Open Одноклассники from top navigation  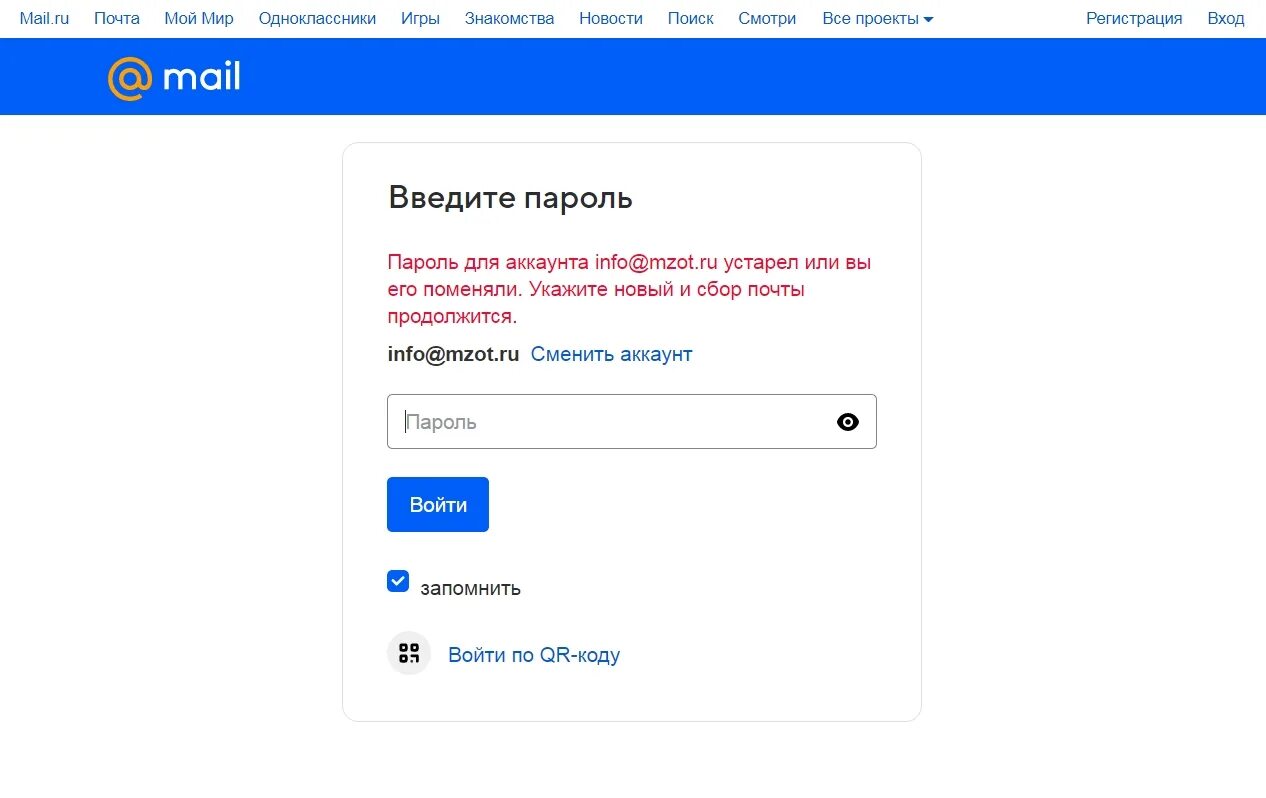[317, 18]
